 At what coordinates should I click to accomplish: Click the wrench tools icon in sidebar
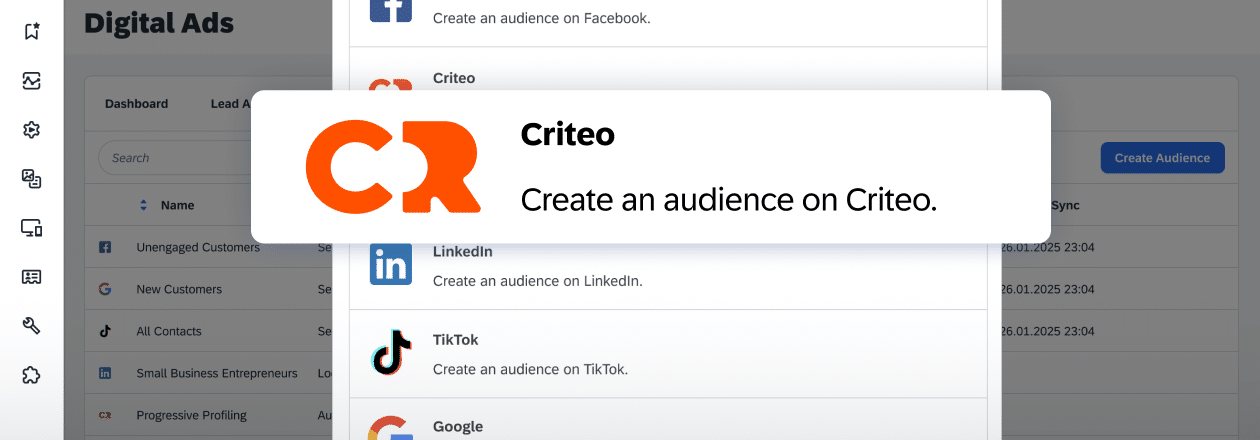(31, 326)
